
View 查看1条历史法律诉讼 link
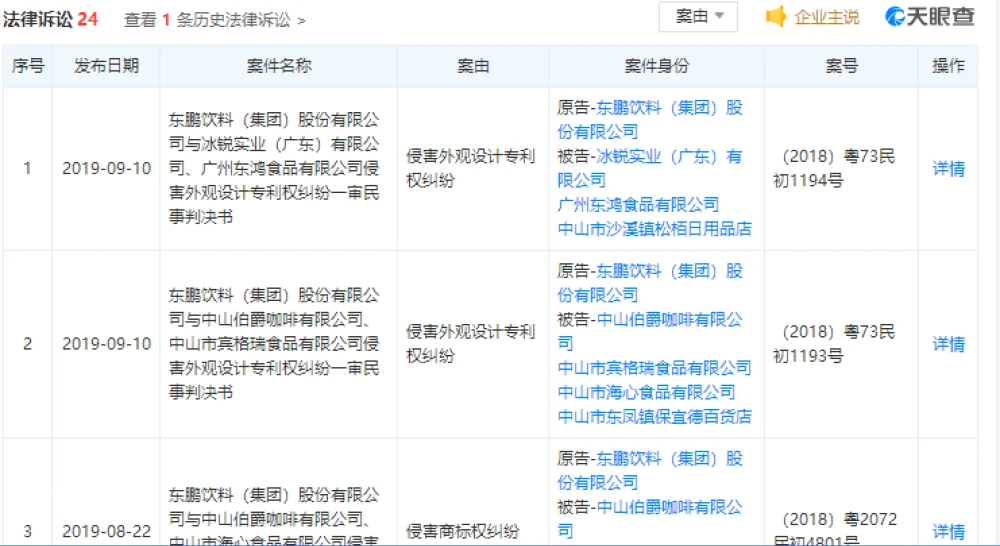215,20
